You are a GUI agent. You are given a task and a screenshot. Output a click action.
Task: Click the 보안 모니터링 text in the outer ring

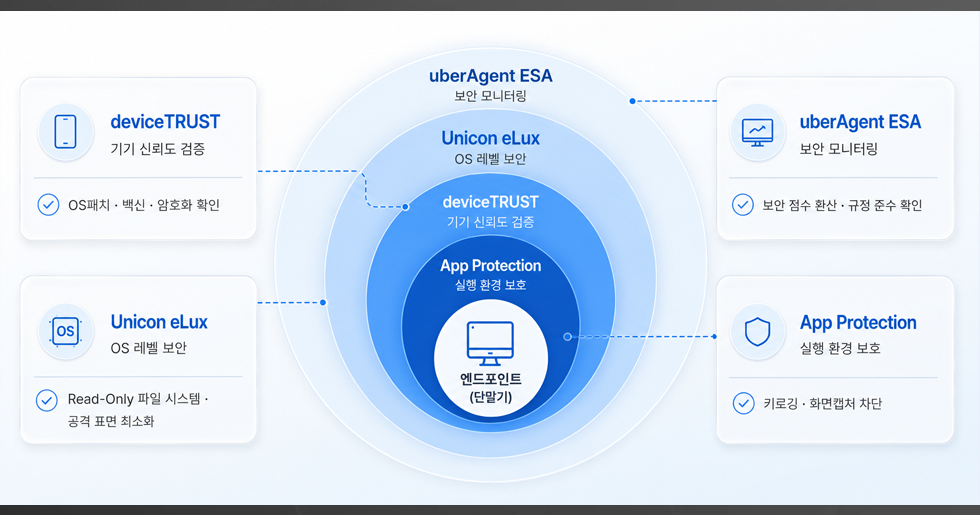click(x=491, y=96)
